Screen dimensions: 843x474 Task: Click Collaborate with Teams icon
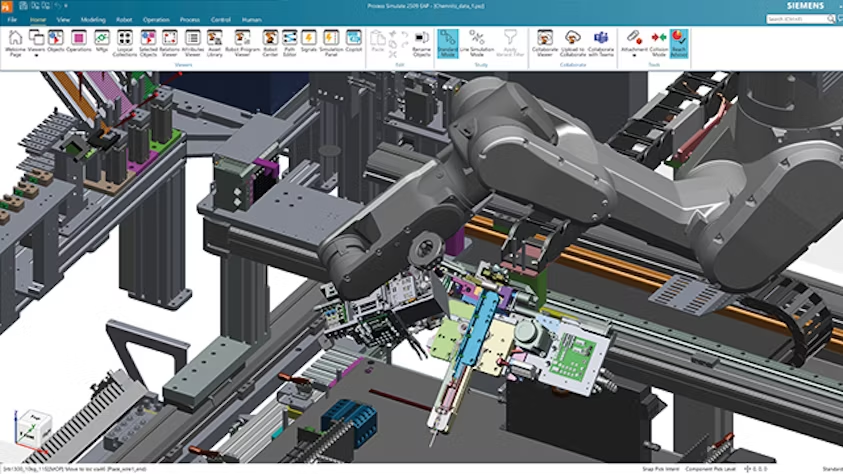click(601, 41)
